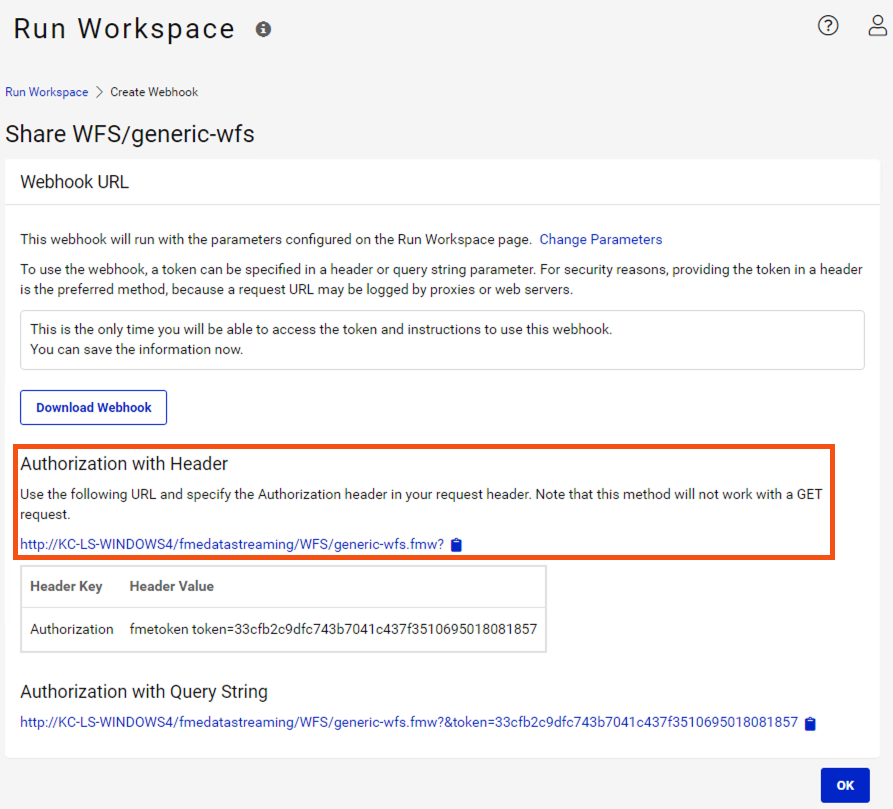This screenshot has width=893, height=809.
Task: Copy the header webhook URL using its clipboard icon
Action: [x=456, y=544]
